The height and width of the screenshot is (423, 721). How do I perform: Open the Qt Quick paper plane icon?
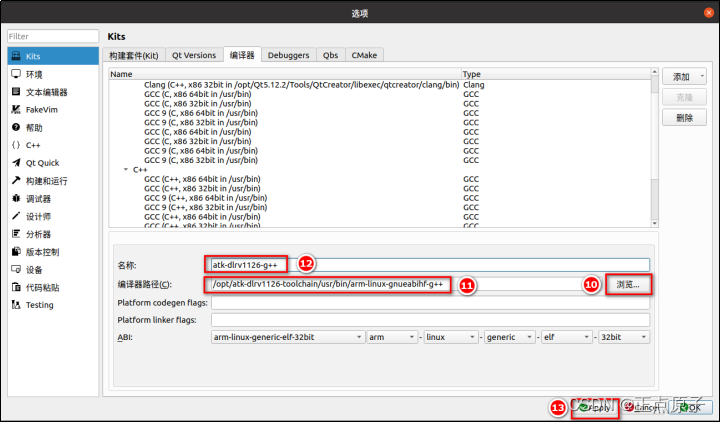17,163
